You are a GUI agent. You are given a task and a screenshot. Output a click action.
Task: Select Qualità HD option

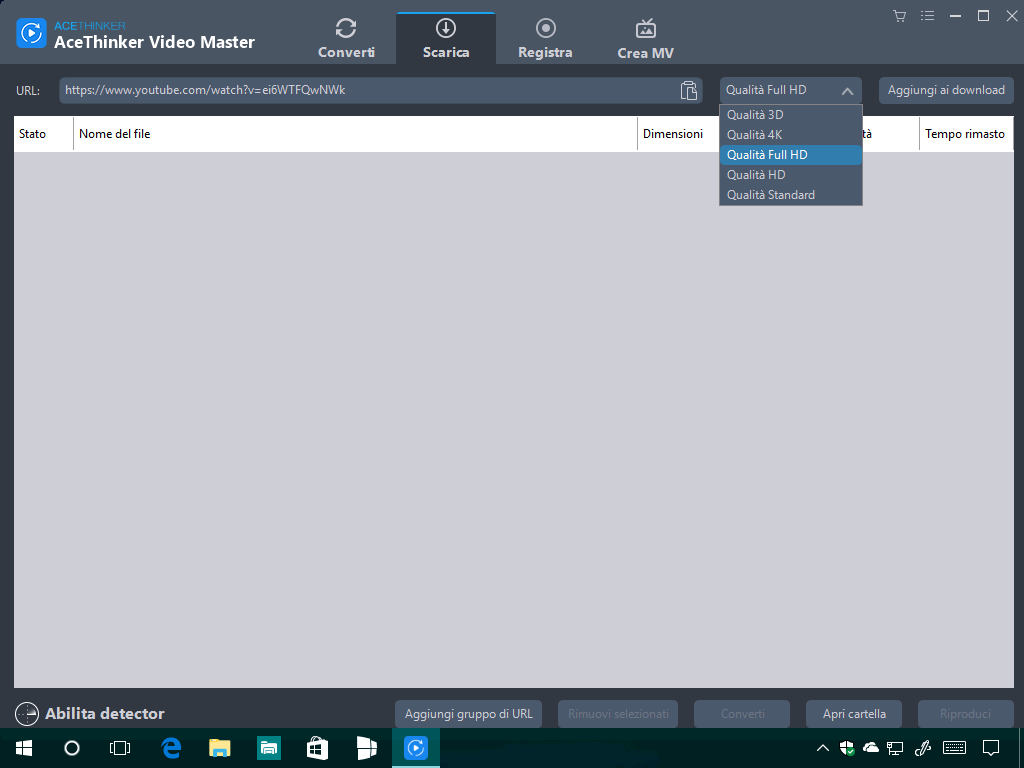click(790, 175)
